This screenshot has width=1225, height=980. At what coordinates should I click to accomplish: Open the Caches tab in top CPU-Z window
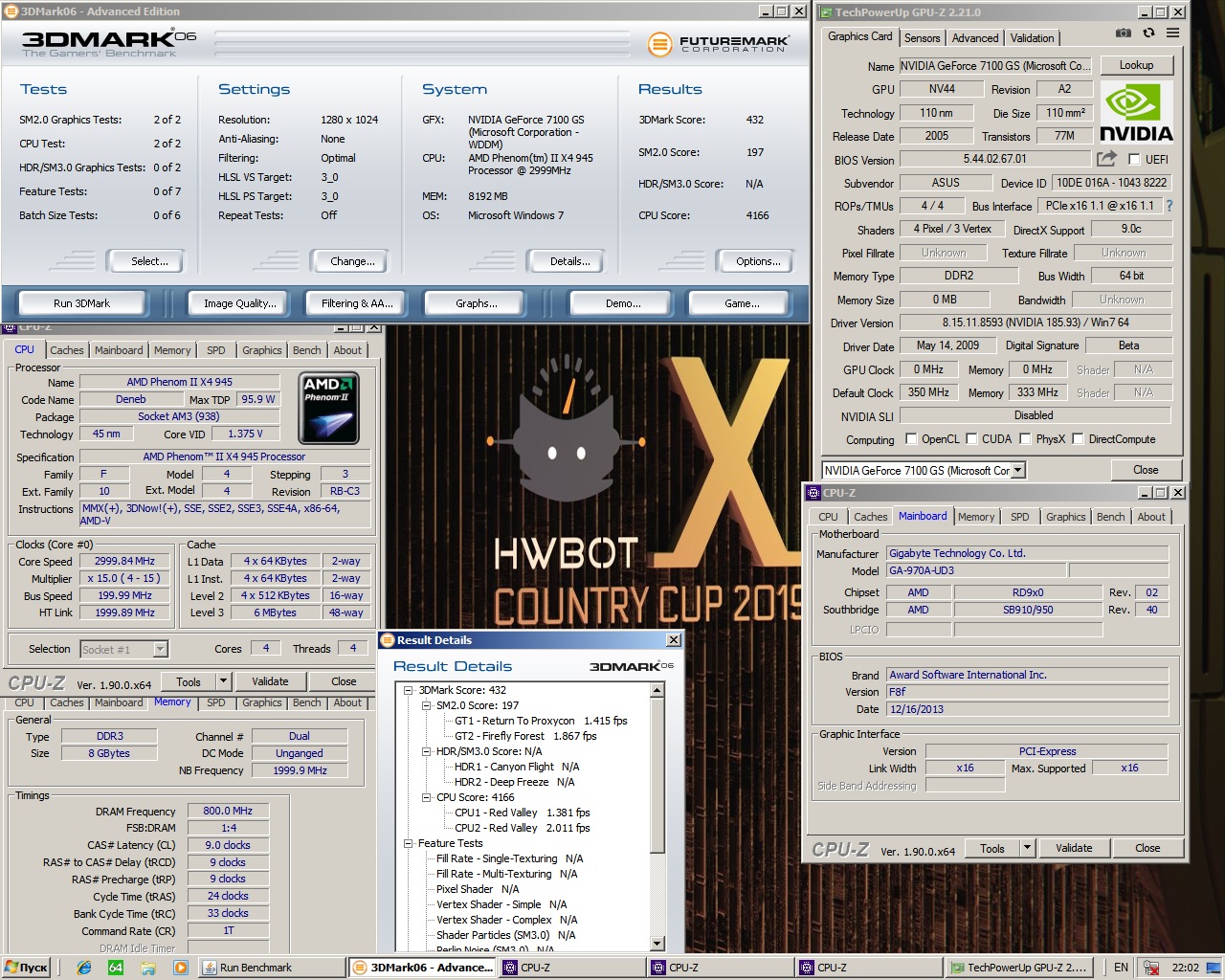pyautogui.click(x=67, y=350)
